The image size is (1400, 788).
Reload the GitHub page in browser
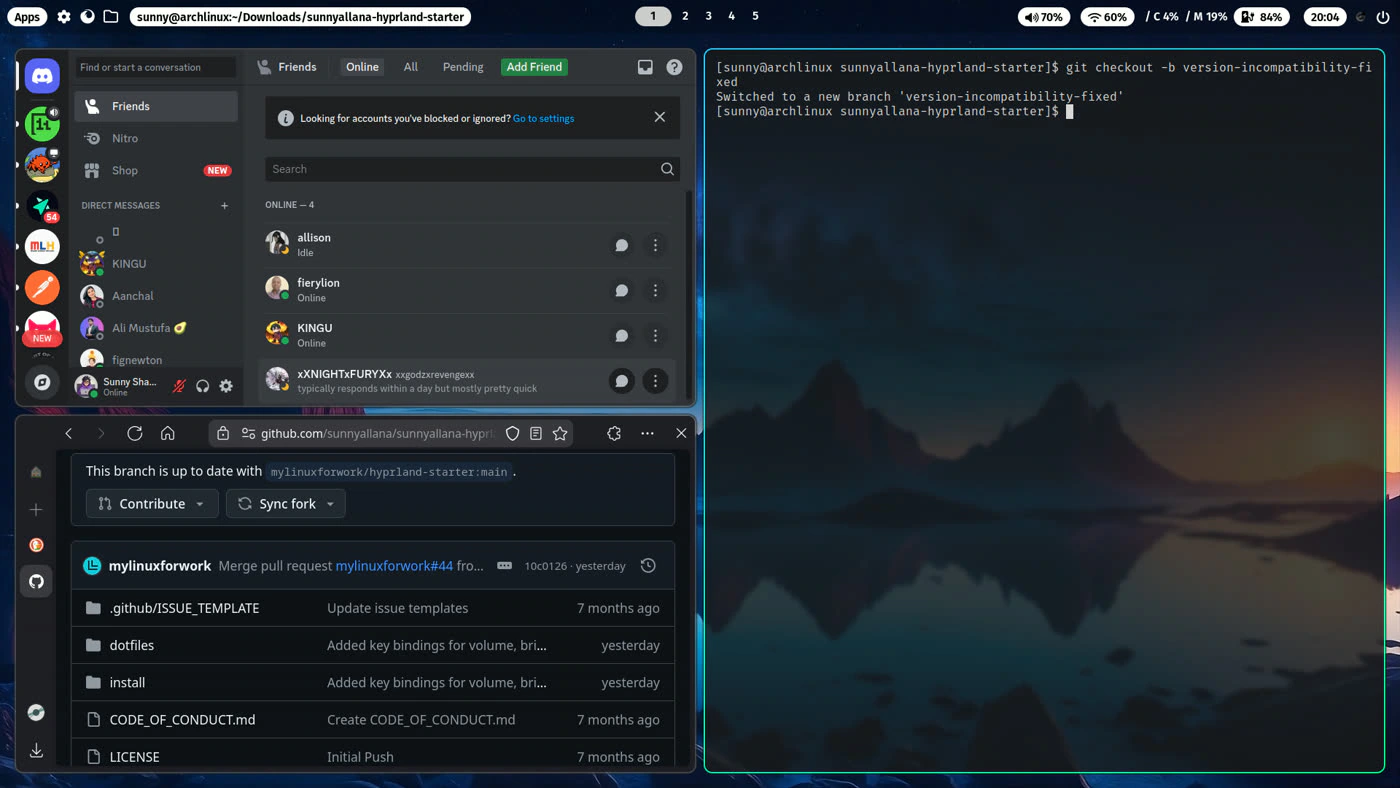pyautogui.click(x=134, y=433)
